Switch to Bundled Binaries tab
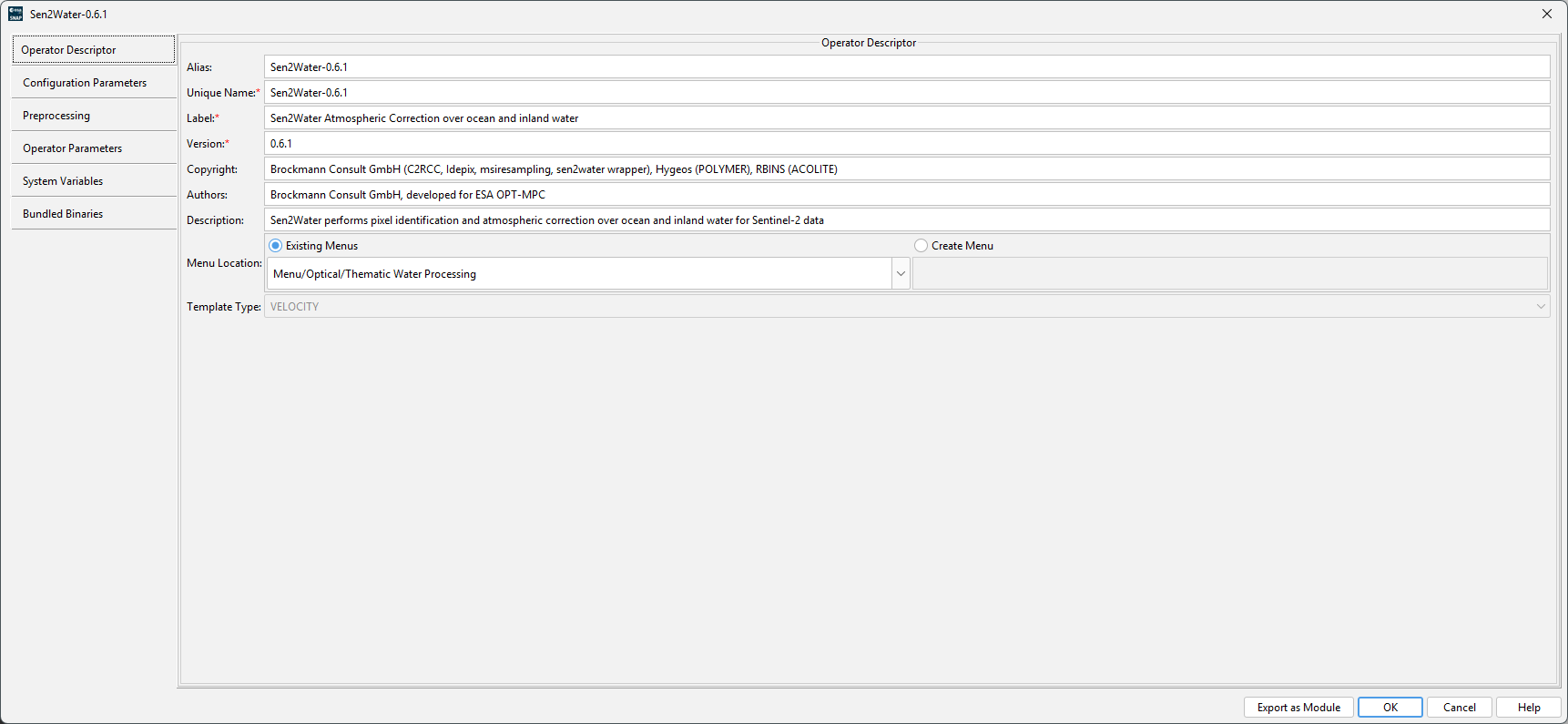The image size is (1568, 724). coord(94,214)
